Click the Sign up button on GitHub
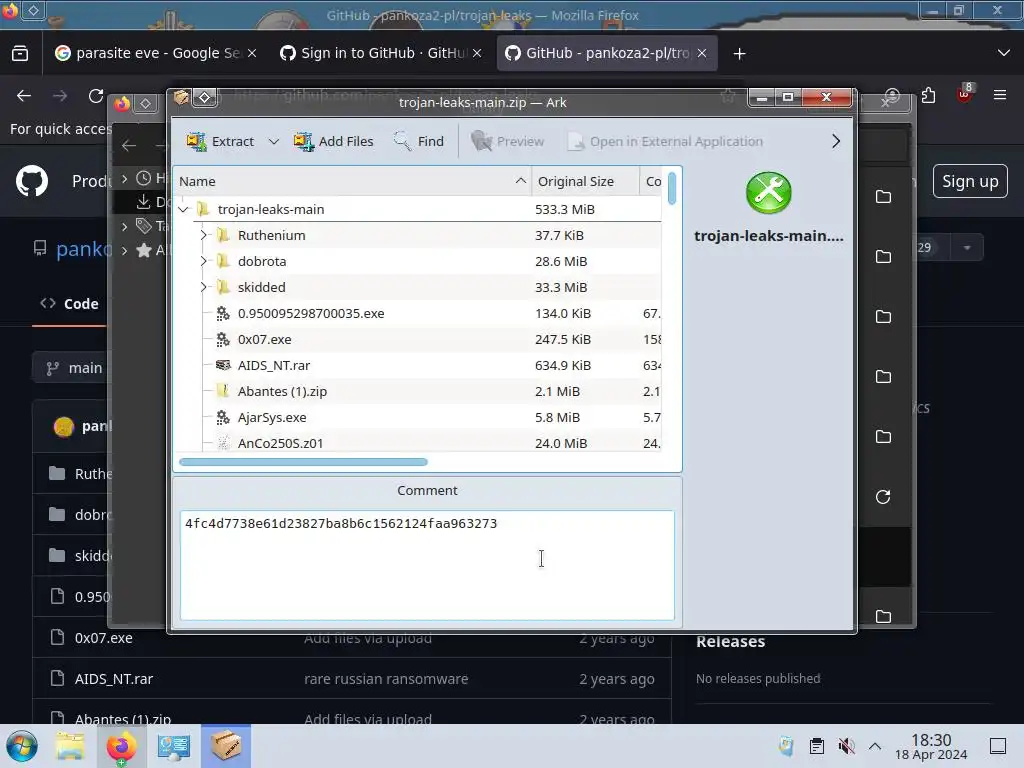This screenshot has height=768, width=1024. [970, 181]
